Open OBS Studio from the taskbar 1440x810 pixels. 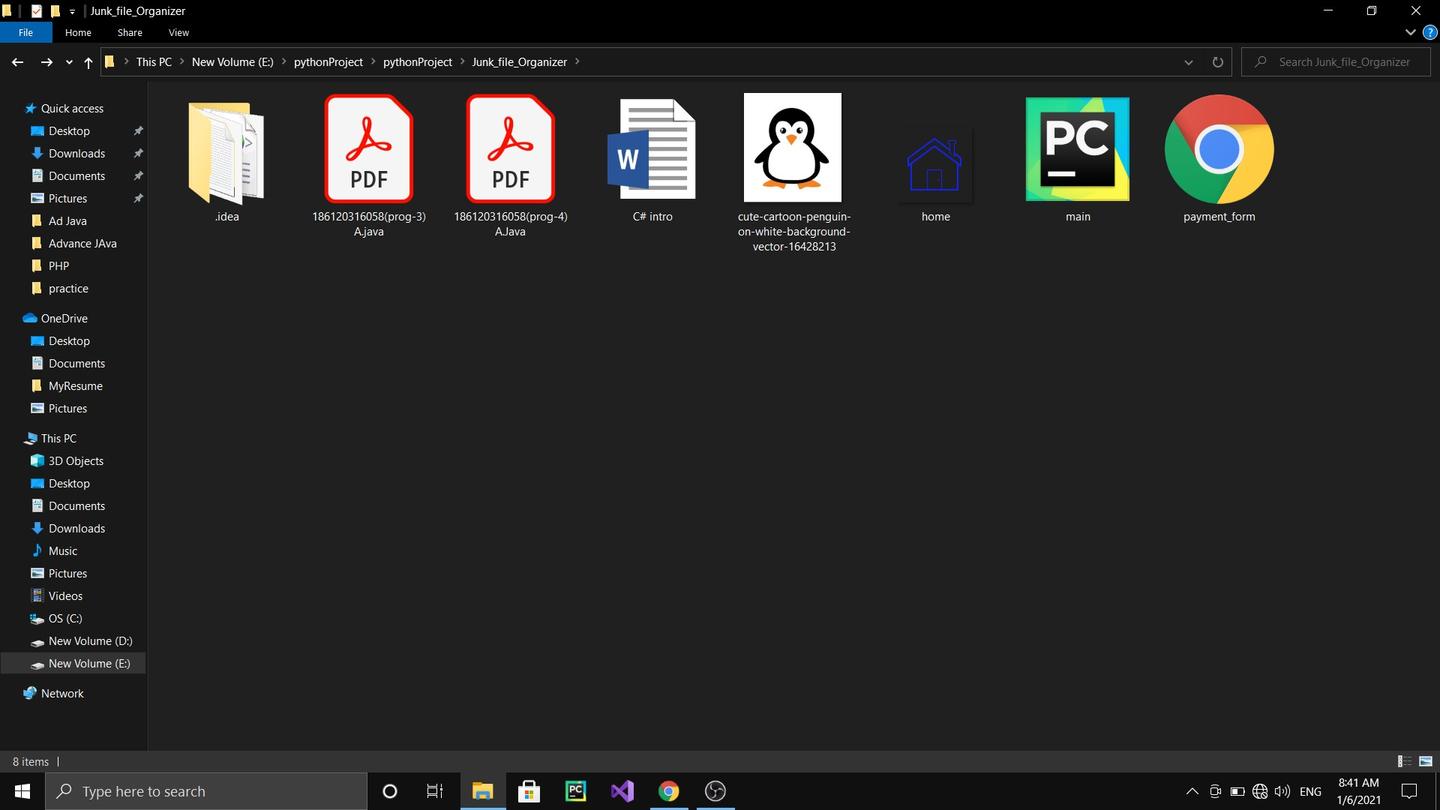pos(715,791)
